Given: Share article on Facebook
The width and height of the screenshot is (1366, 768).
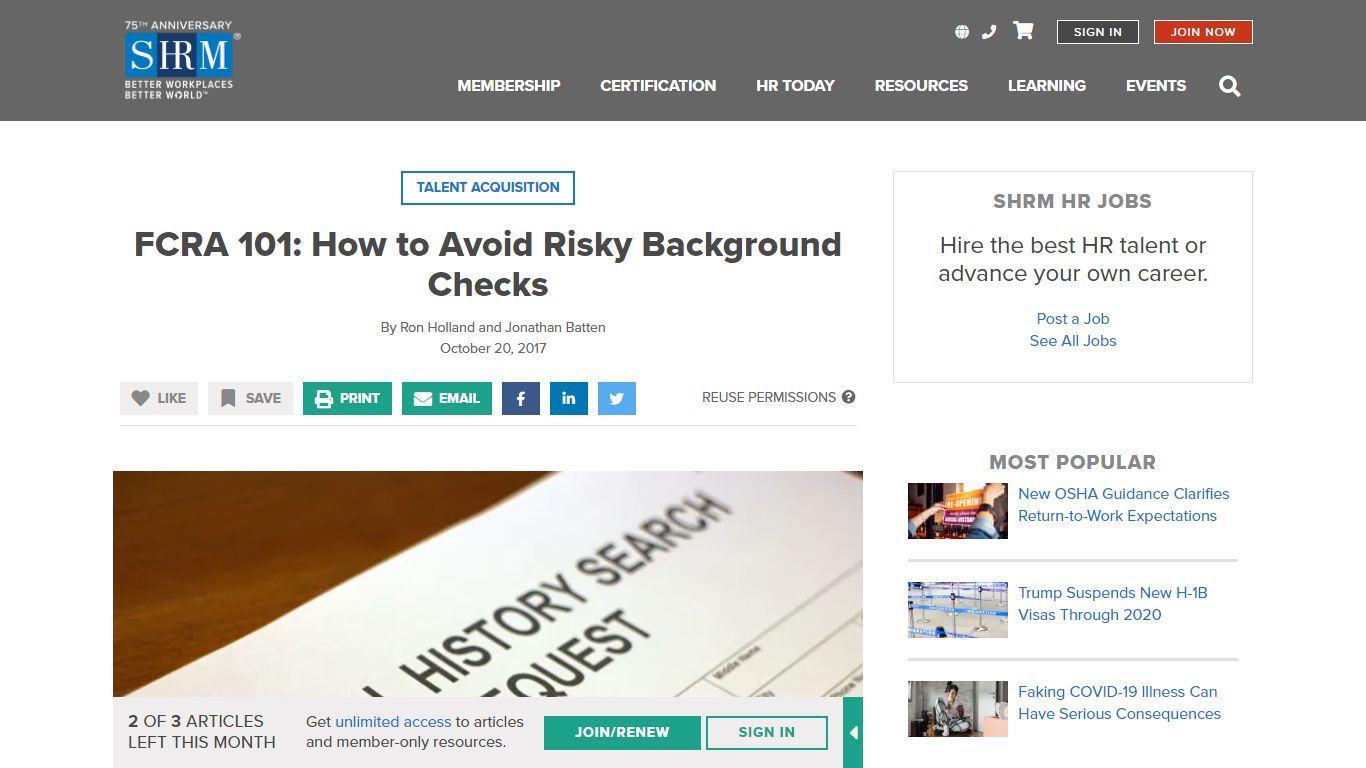Looking at the screenshot, I should coord(521,398).
